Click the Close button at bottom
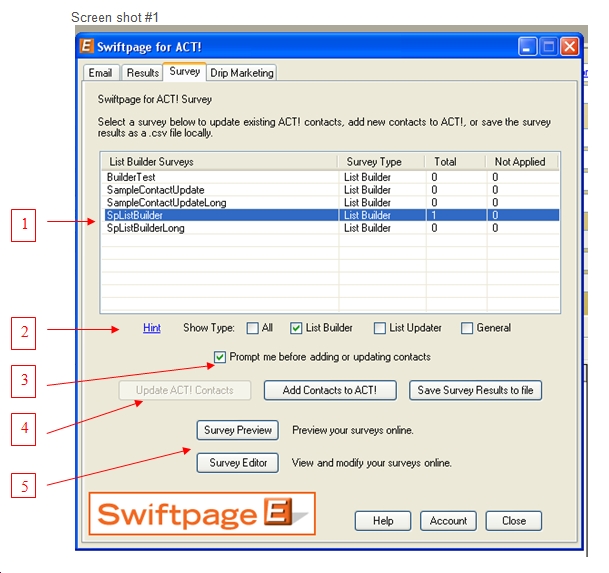The height and width of the screenshot is (573, 609). coord(513,521)
